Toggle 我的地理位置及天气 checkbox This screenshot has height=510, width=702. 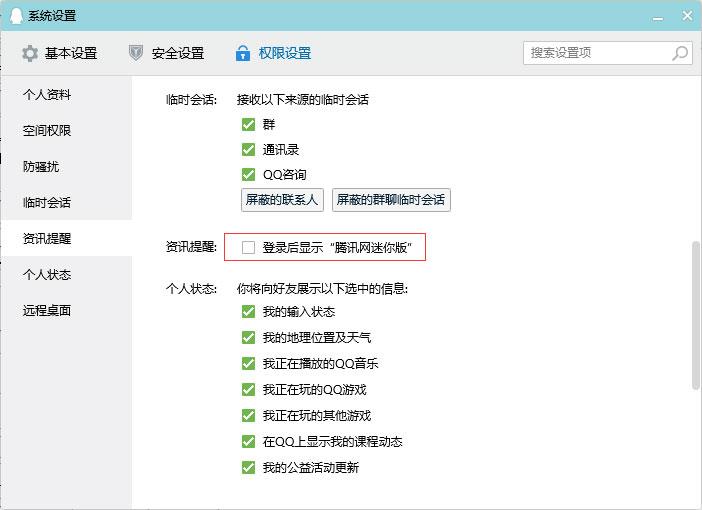tap(248, 338)
